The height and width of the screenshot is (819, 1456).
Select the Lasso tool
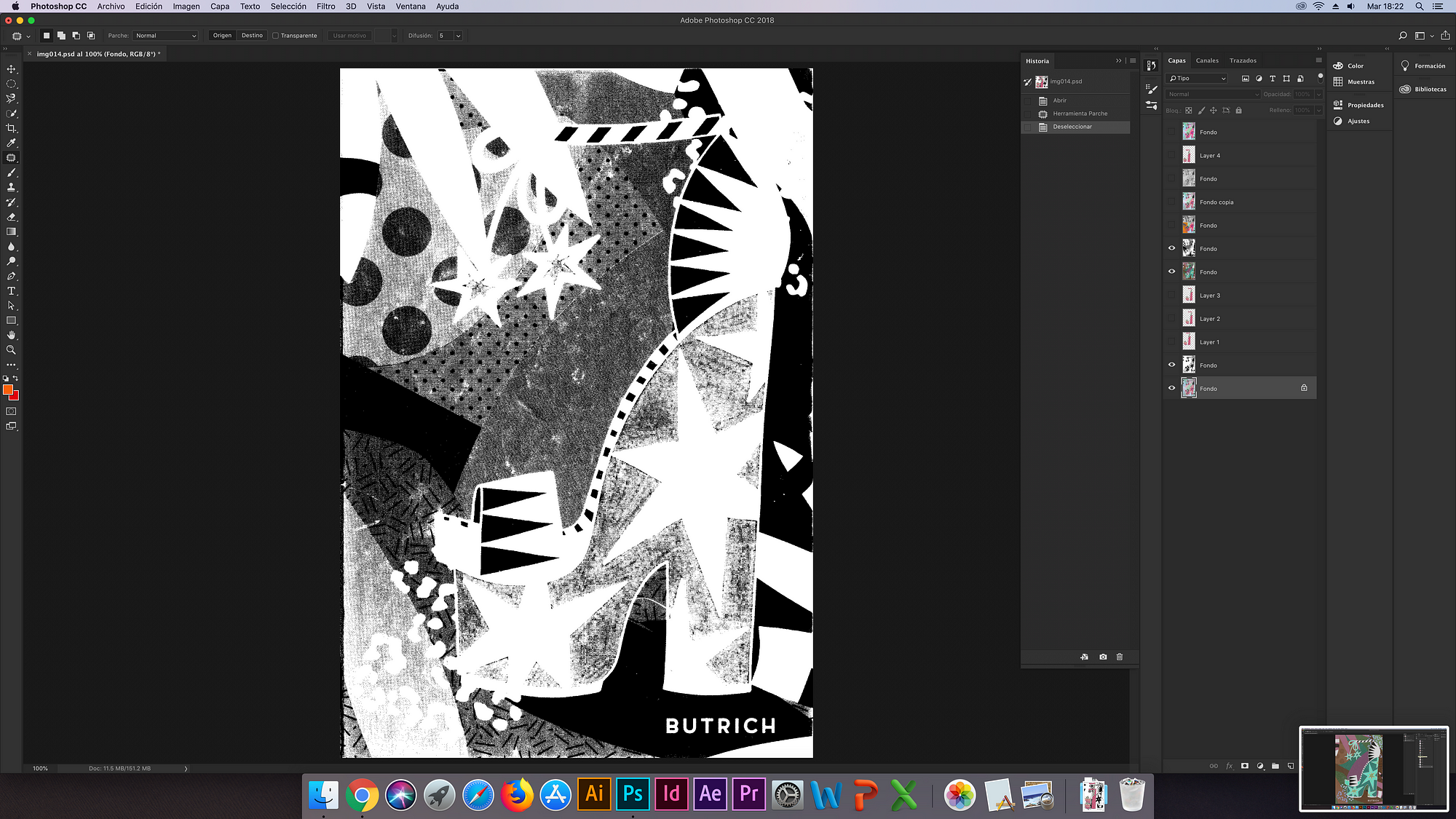[11, 98]
